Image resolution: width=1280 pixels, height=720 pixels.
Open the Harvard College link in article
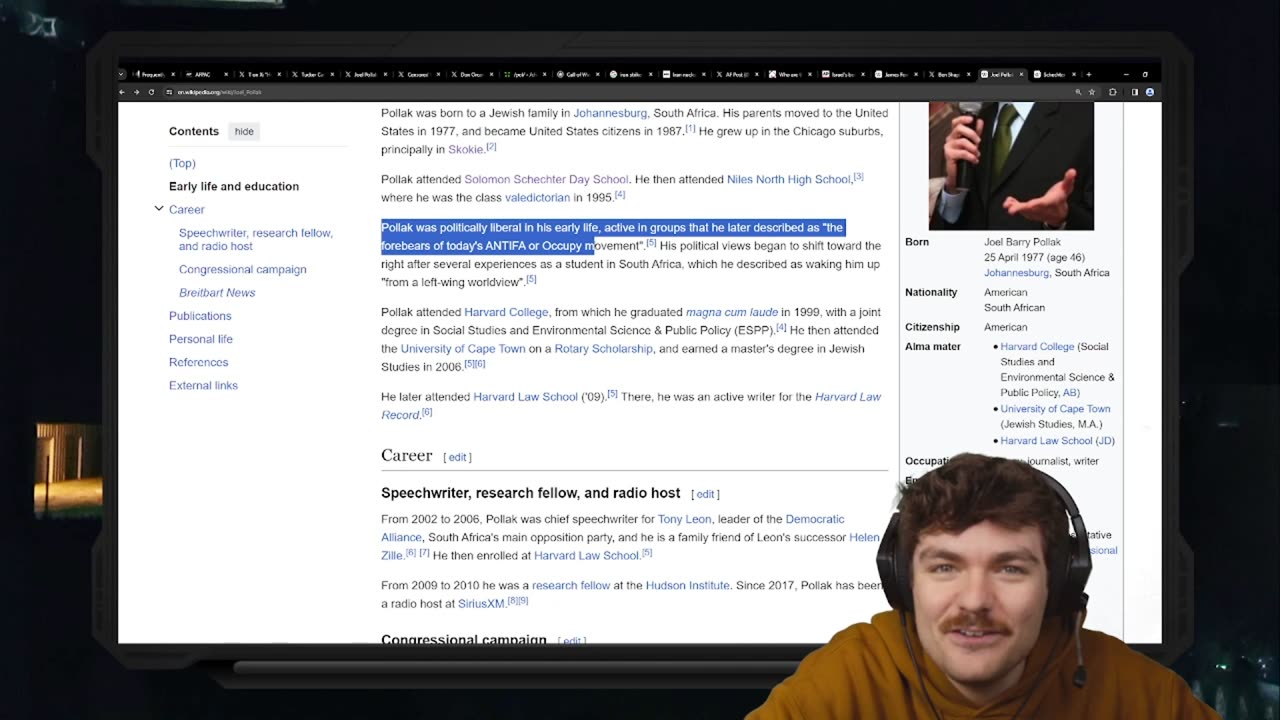(x=506, y=312)
